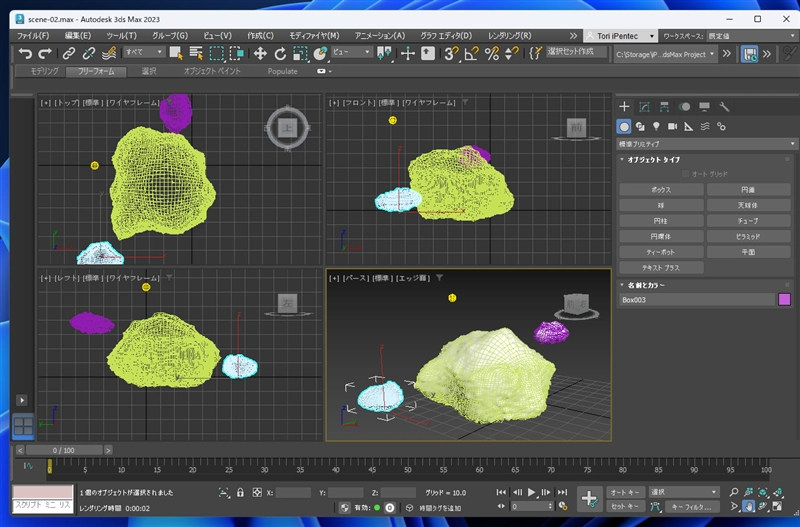Image resolution: width=800 pixels, height=527 pixels.
Task: Click the Edit Named Selection Sets icon
Action: tap(535, 53)
